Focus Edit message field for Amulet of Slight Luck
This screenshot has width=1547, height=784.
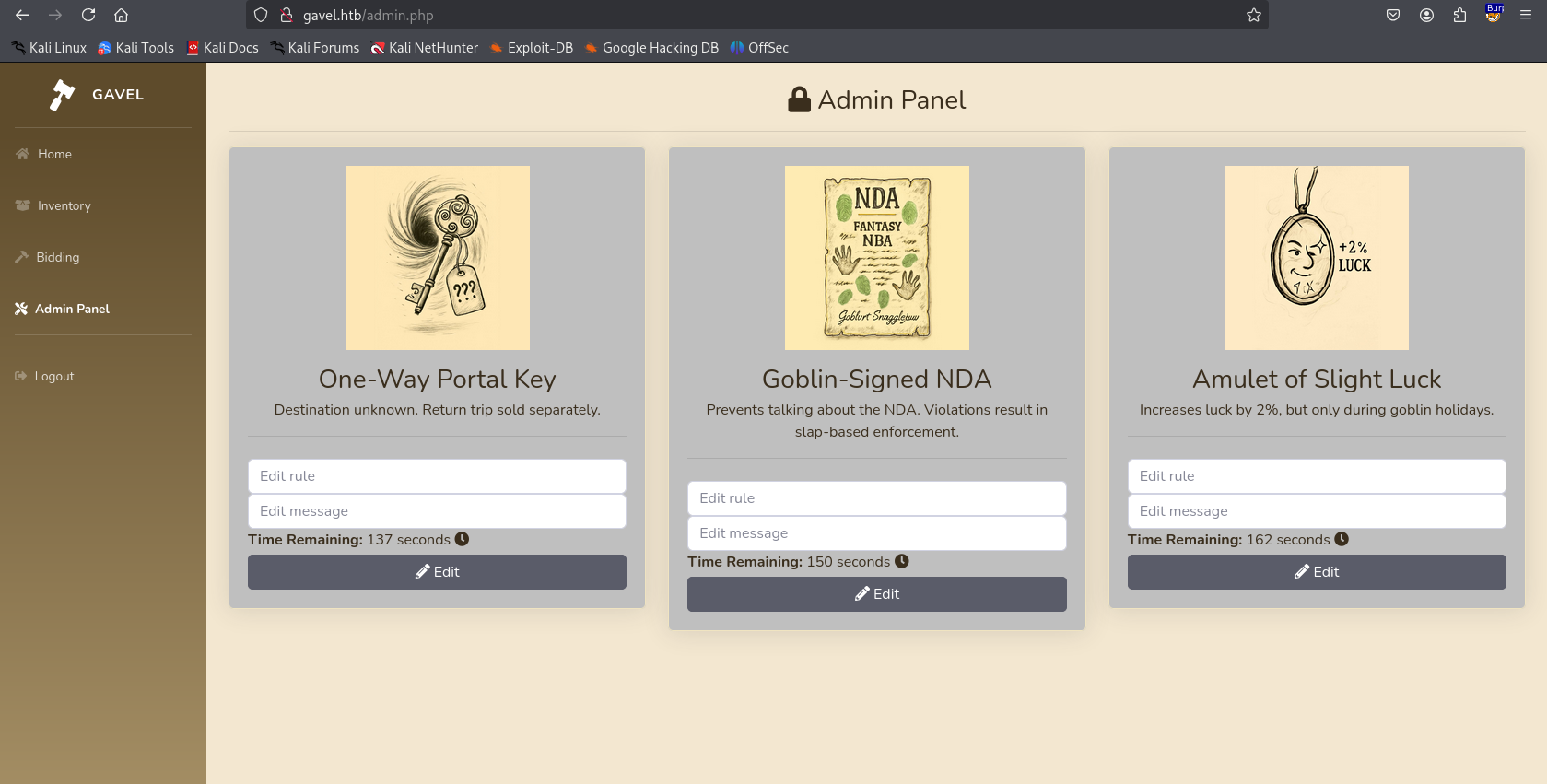(1317, 511)
